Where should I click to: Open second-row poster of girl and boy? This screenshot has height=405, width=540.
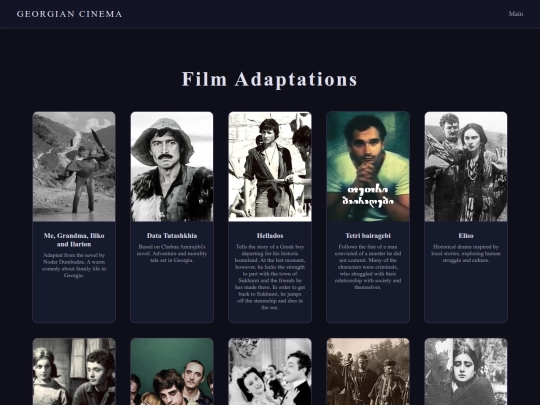[x=74, y=372]
